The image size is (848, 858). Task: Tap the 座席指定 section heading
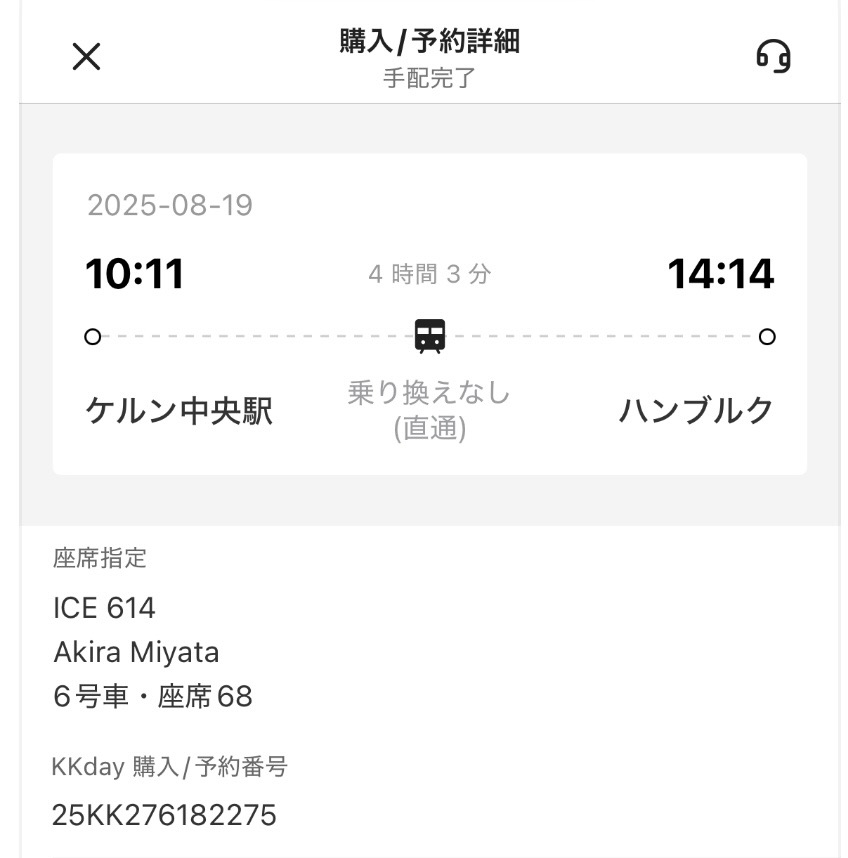tap(100, 558)
